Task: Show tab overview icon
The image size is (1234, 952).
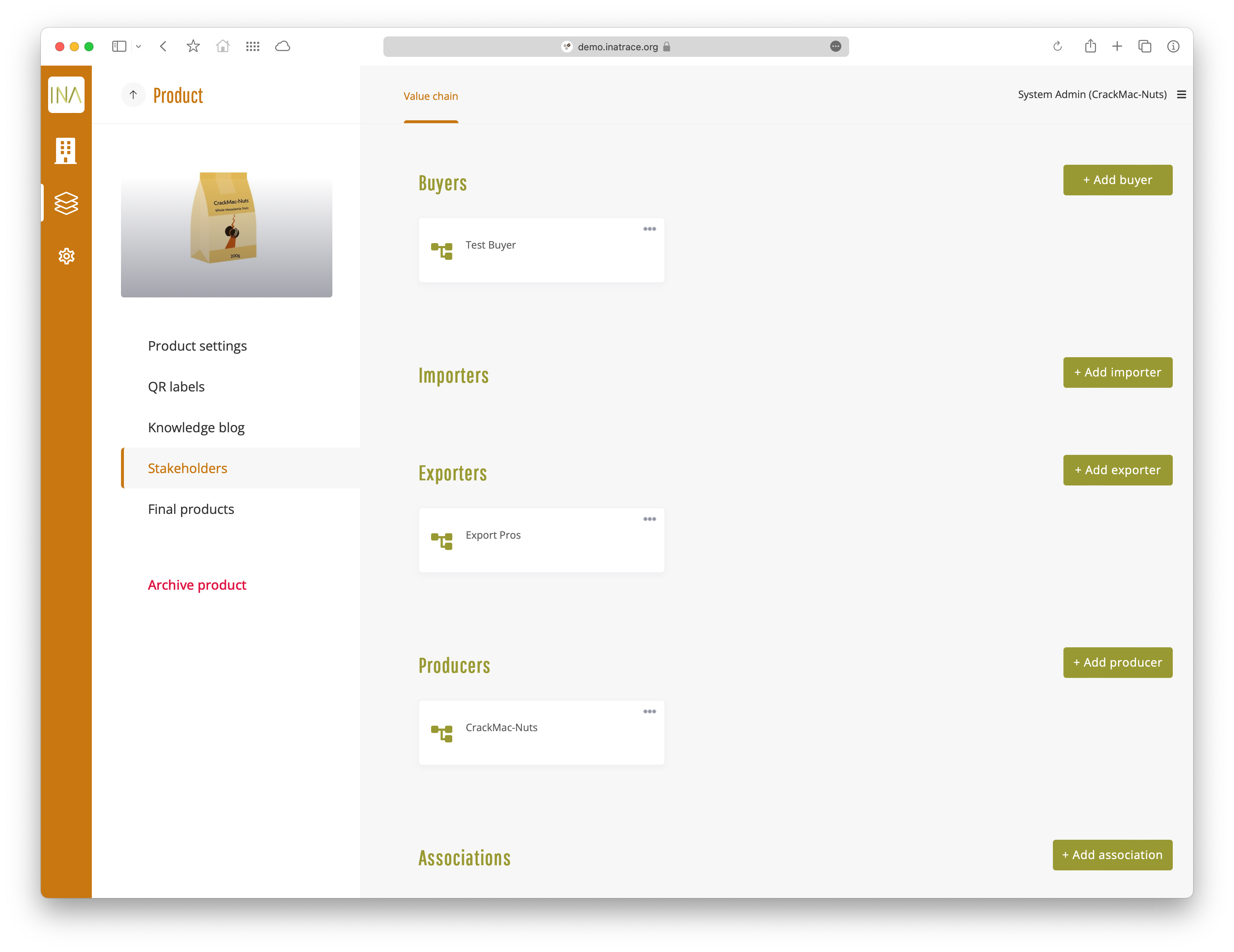Action: 1145,46
